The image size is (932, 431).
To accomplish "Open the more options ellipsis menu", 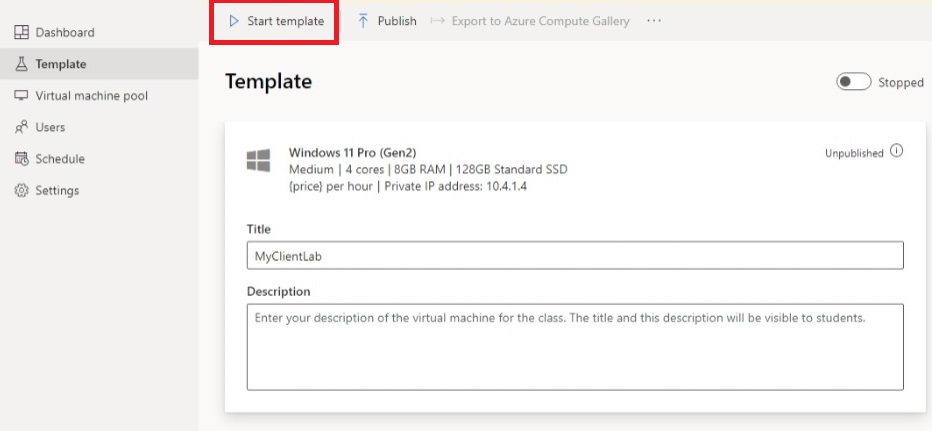I will (654, 21).
